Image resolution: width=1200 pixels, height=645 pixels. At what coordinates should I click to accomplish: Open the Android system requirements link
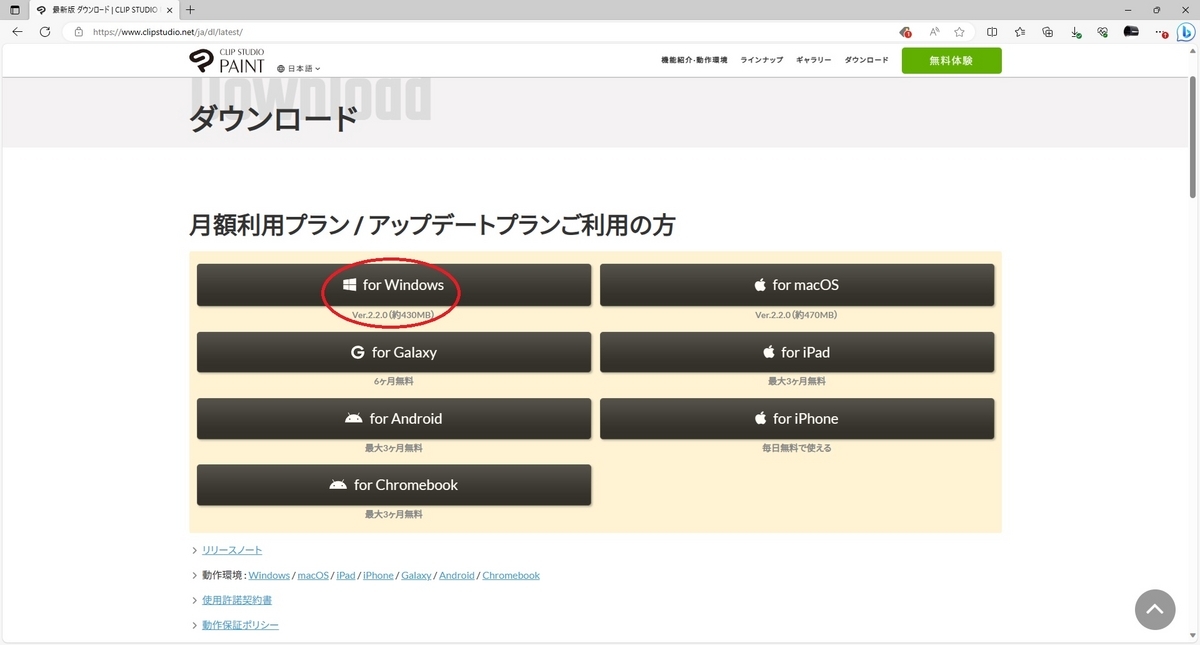click(x=457, y=575)
